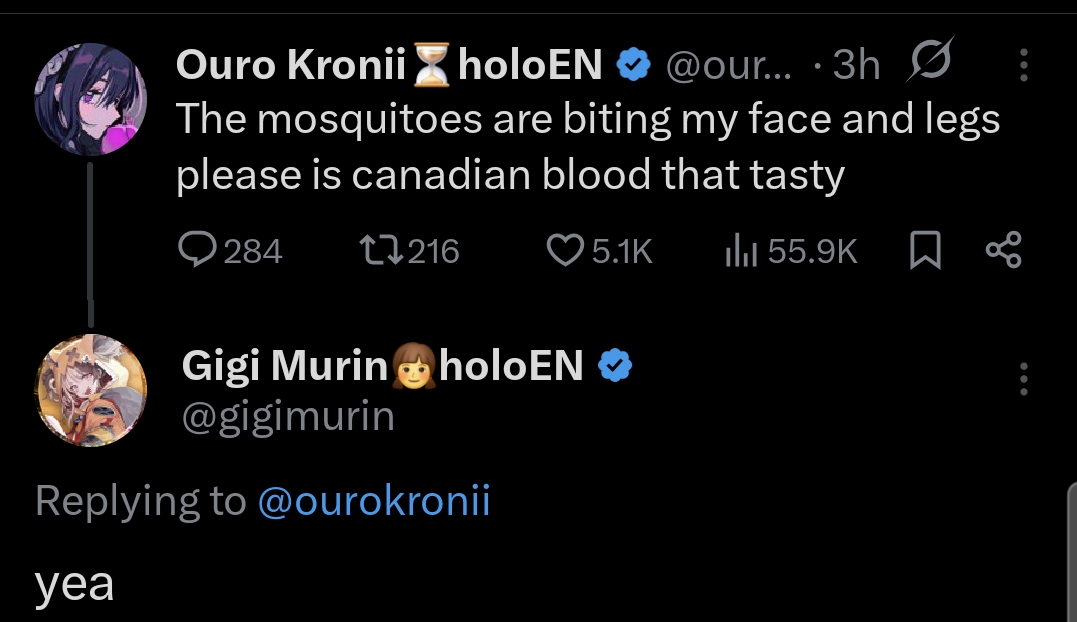
Task: Follow the @ourokronii mention link
Action: pos(374,500)
